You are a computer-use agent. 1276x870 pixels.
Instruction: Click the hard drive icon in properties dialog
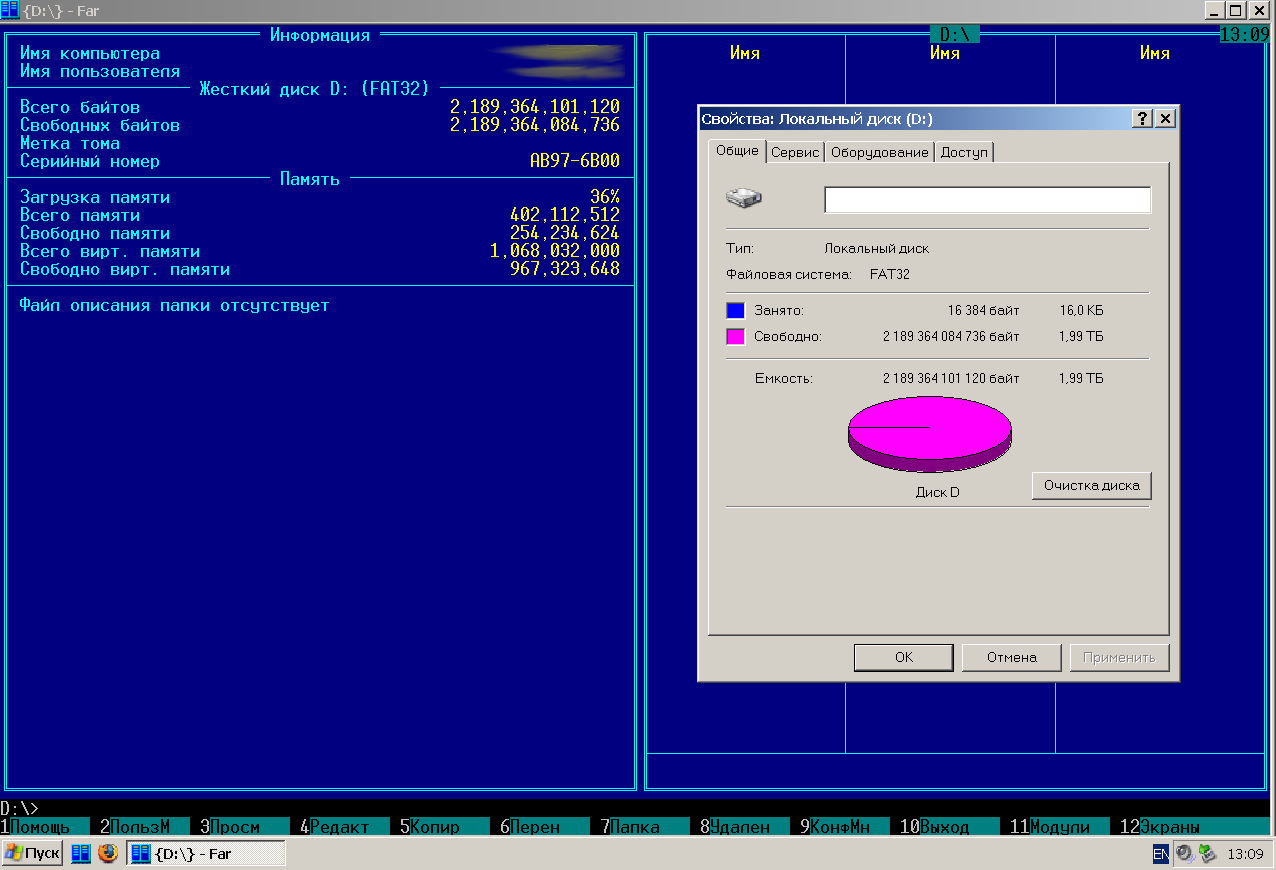743,198
